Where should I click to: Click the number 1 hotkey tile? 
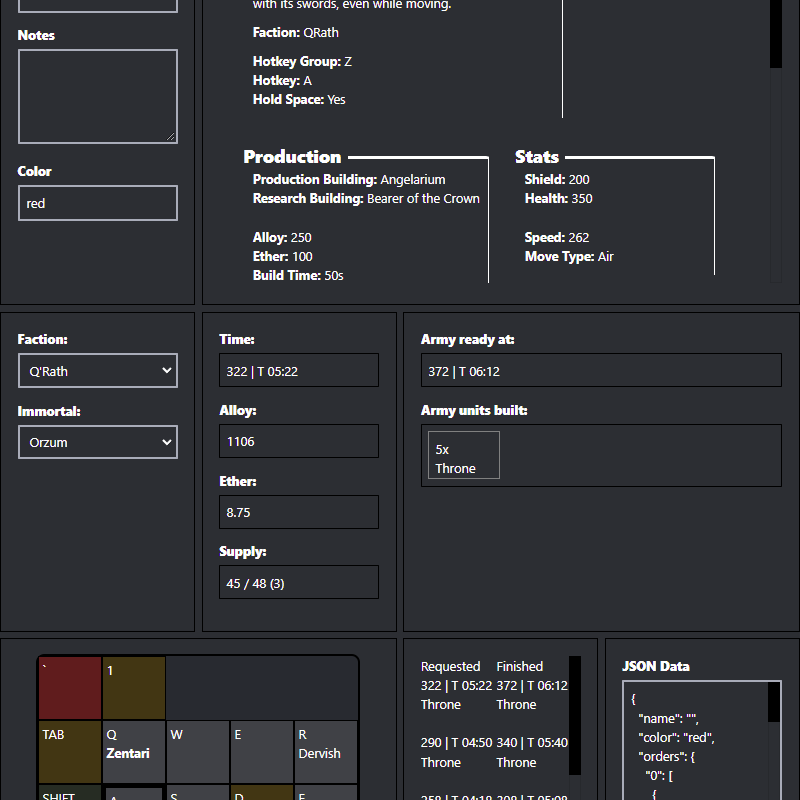133,688
